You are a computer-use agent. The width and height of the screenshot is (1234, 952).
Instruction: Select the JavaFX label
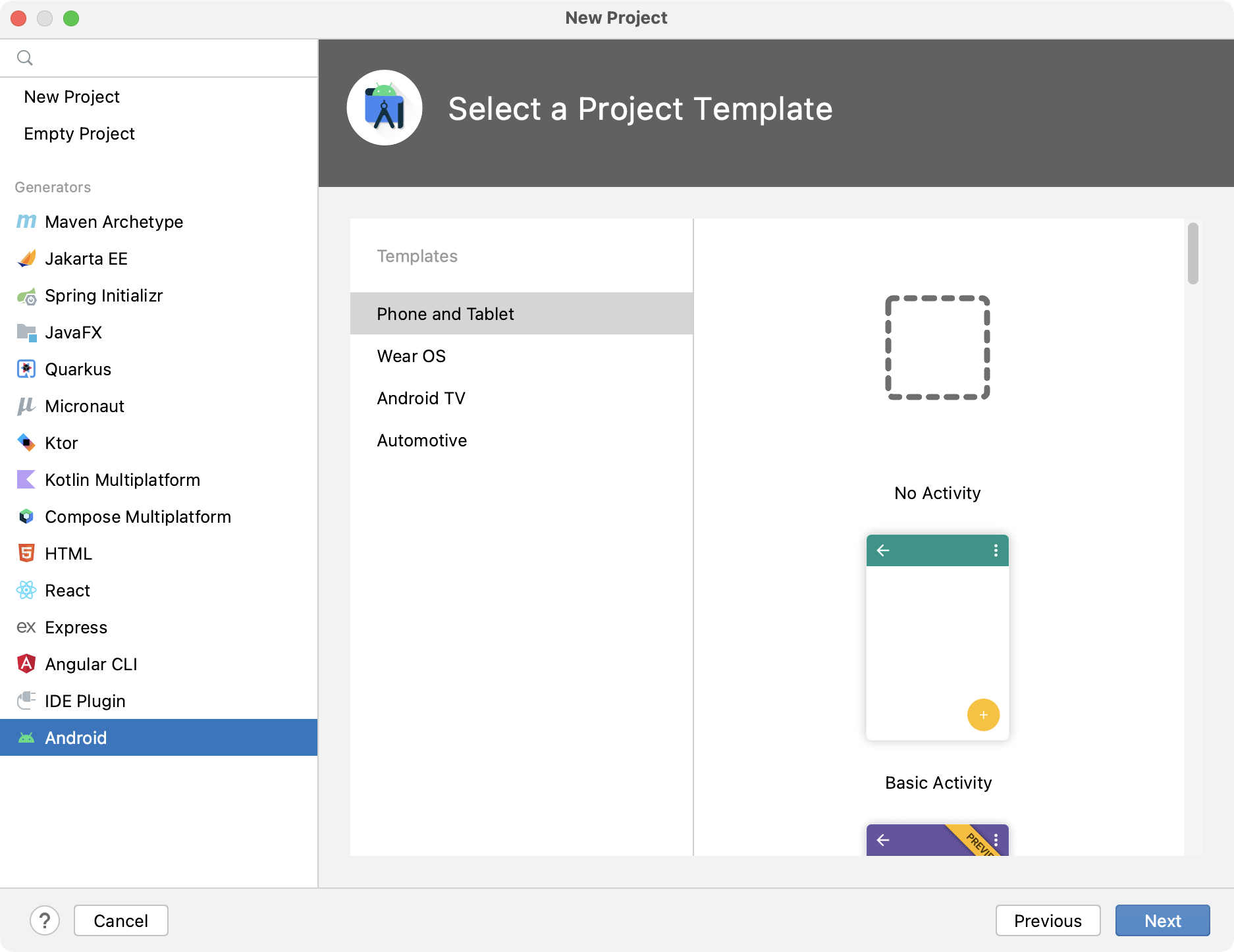(73, 332)
